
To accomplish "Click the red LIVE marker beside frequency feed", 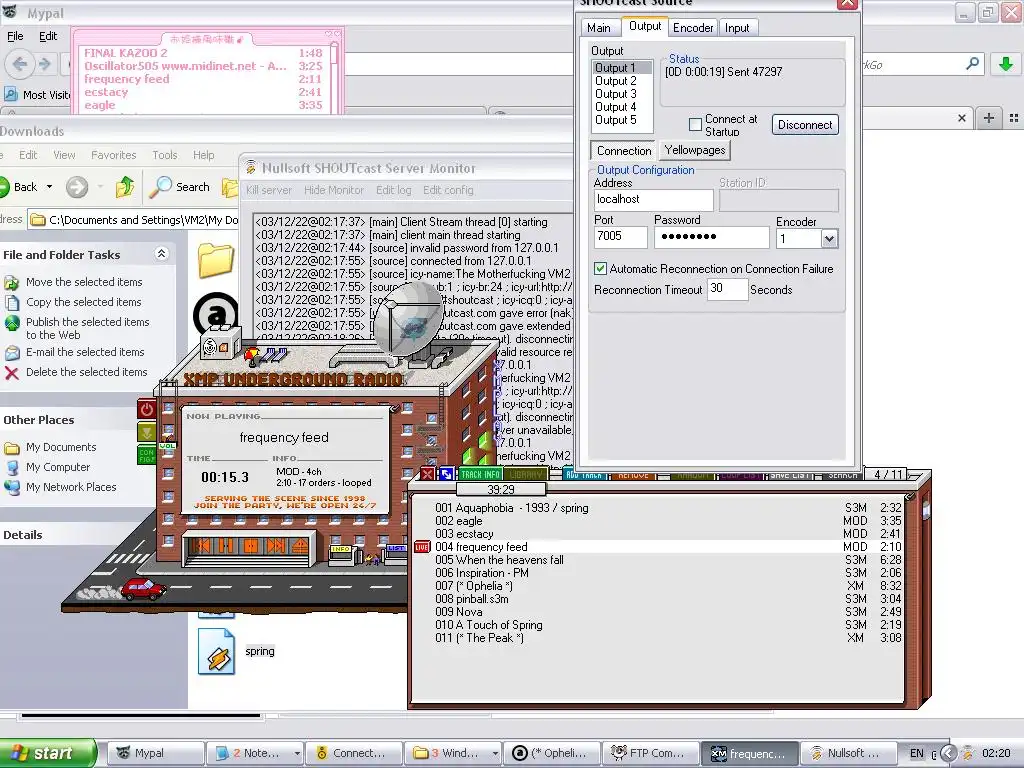I will (422, 547).
